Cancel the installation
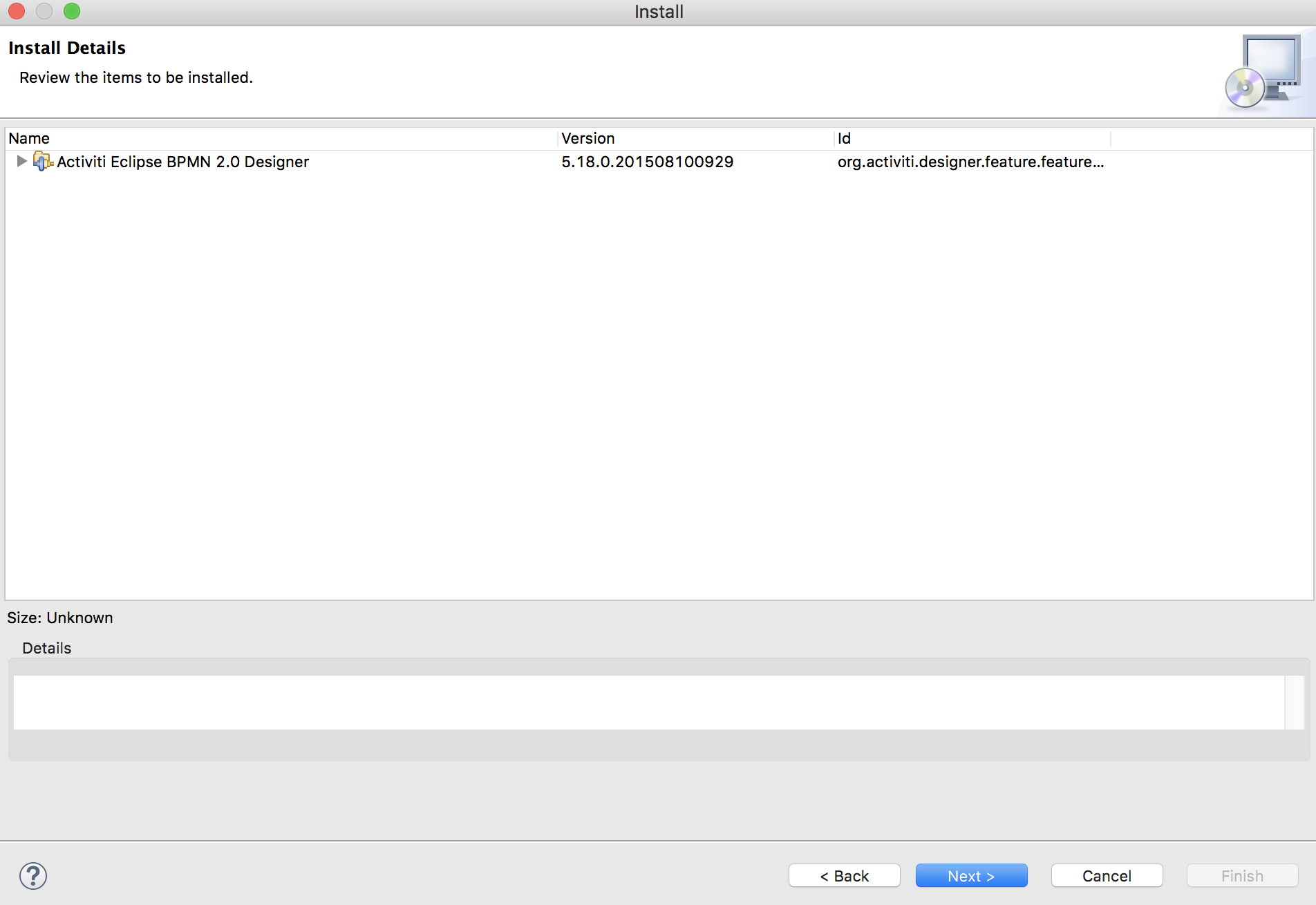 (1107, 876)
